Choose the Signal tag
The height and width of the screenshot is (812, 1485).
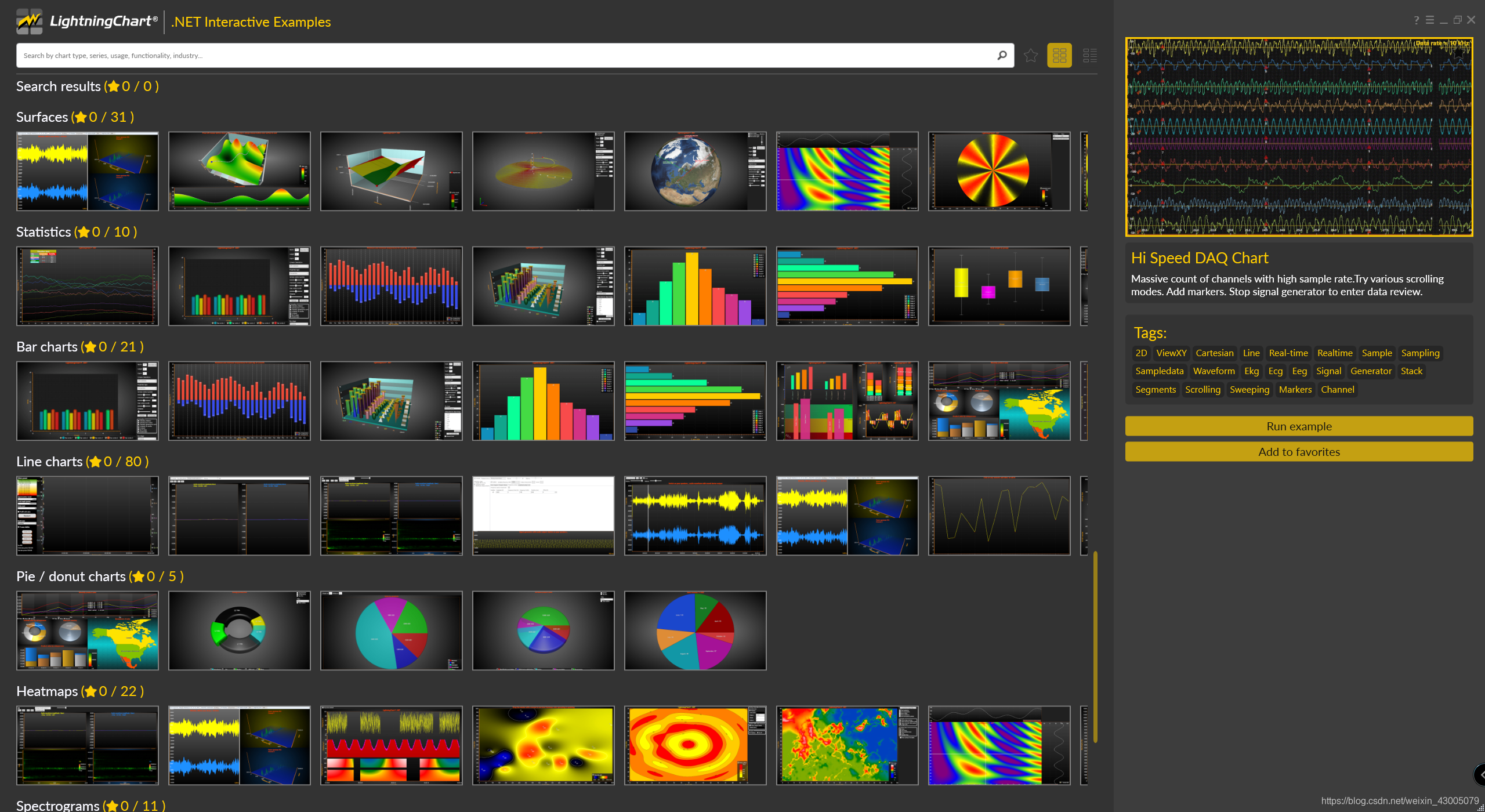(x=1328, y=371)
